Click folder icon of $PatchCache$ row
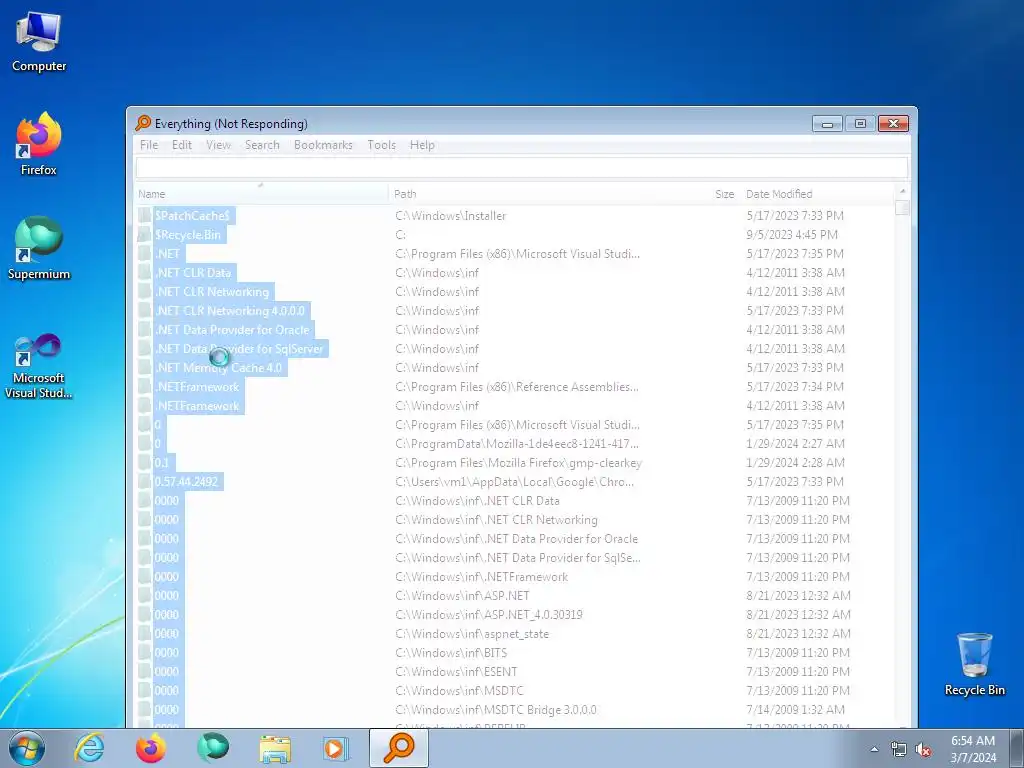The image size is (1024, 768). point(144,216)
